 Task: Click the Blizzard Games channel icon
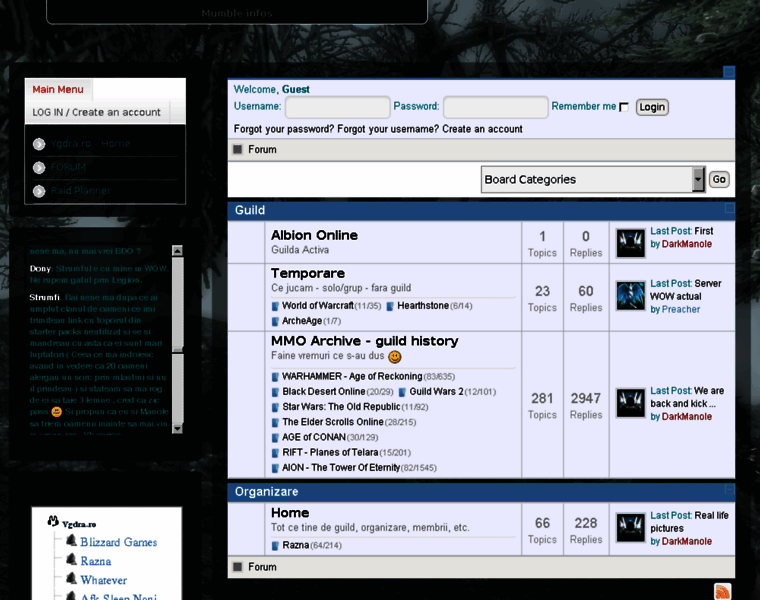pyautogui.click(x=71, y=540)
